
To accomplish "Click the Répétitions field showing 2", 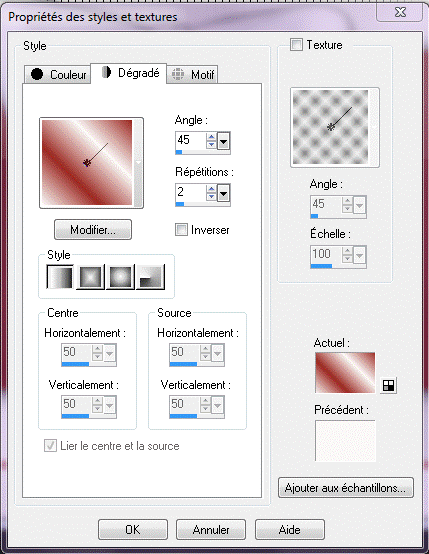I will click(191, 192).
